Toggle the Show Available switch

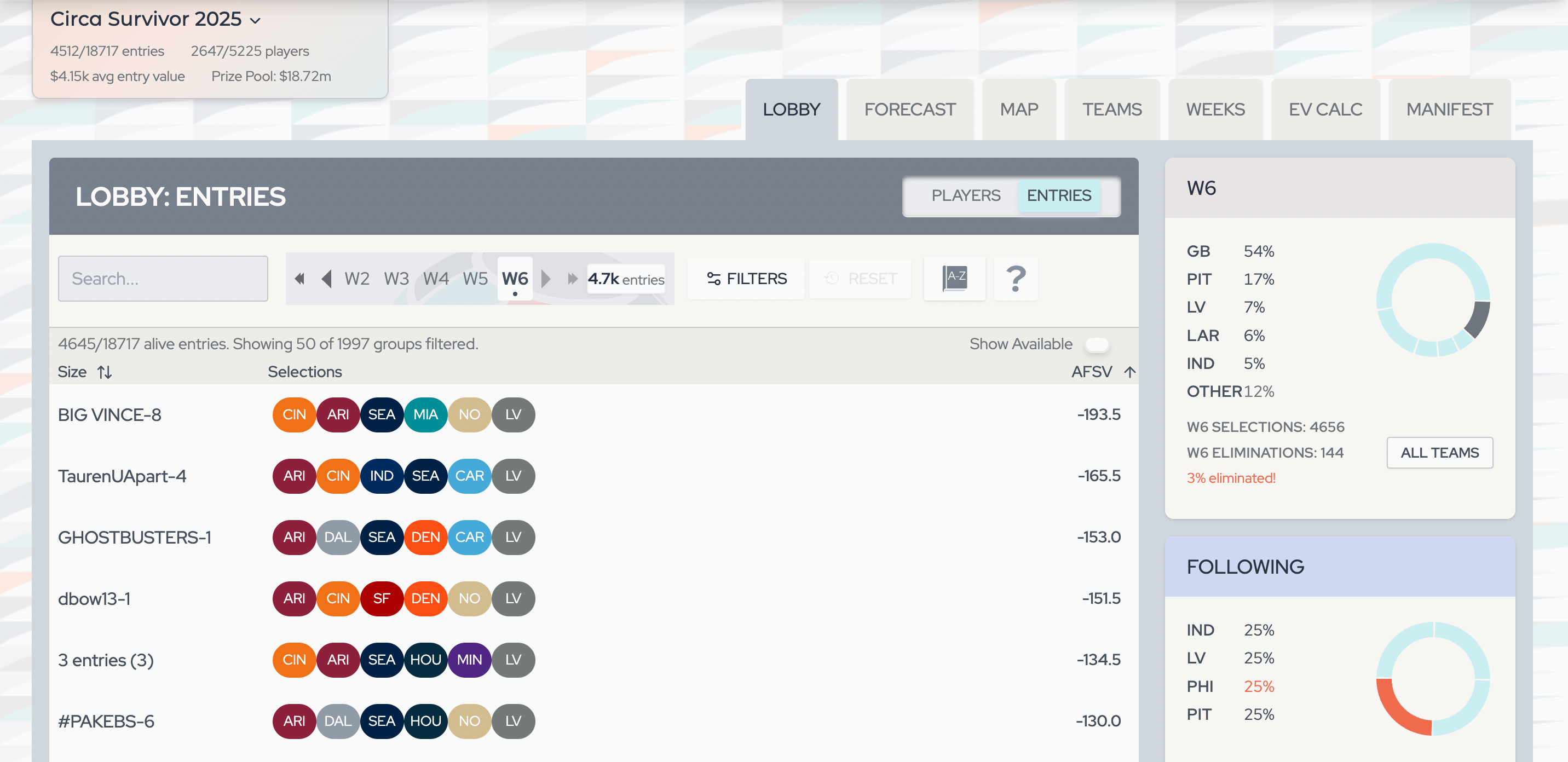1097,344
